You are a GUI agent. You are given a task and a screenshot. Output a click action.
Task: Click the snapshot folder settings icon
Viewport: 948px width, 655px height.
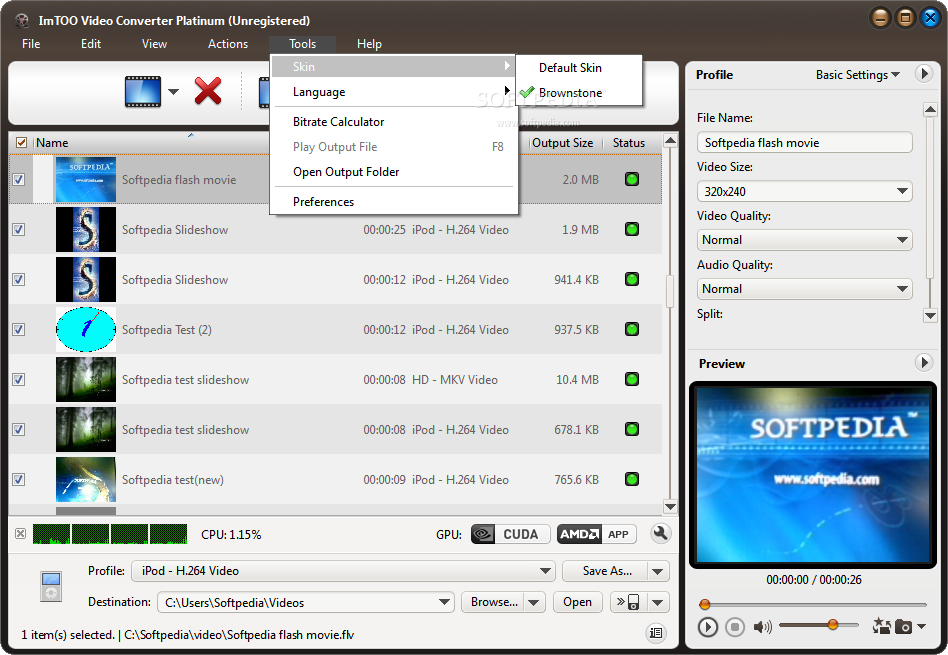(x=881, y=626)
